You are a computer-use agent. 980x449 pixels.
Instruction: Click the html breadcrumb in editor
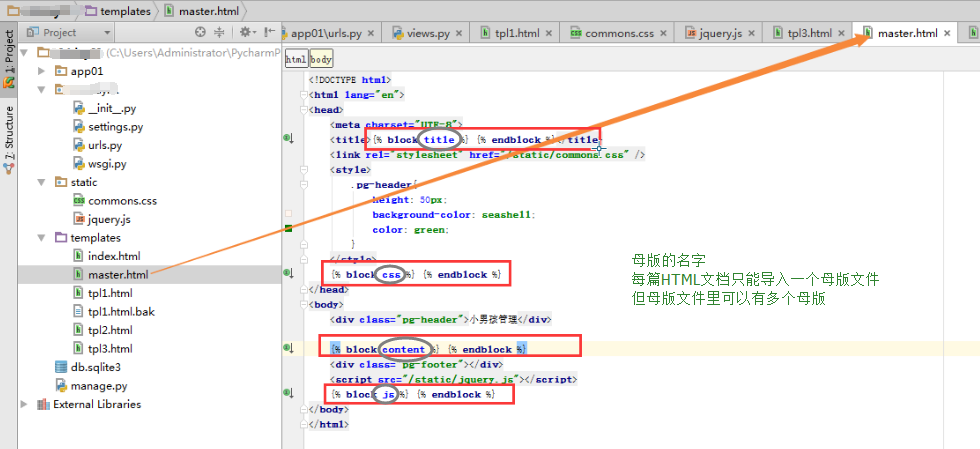pyautogui.click(x=296, y=59)
